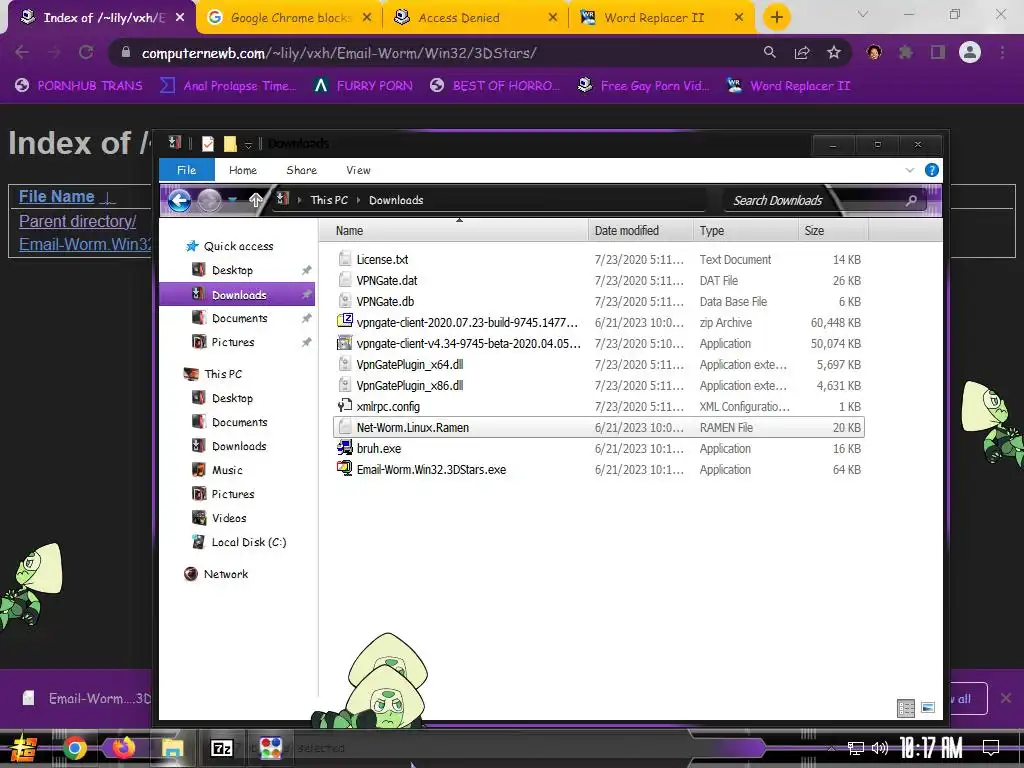1024x768 pixels.
Task: Switch to Access Denied tab
Action: point(478,18)
